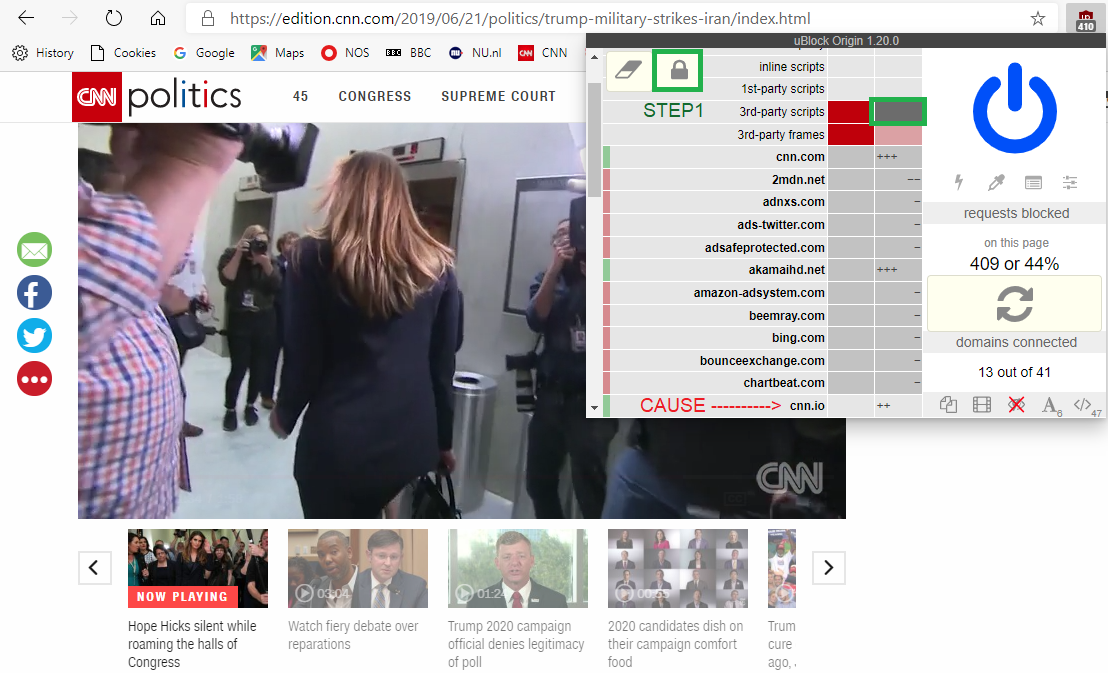Screen dimensions: 1108x673
Task: Open more share options red dots icon
Action: click(x=35, y=379)
